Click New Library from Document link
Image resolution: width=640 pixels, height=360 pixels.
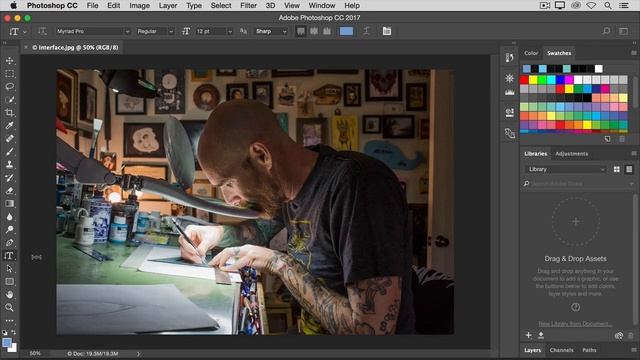point(575,324)
